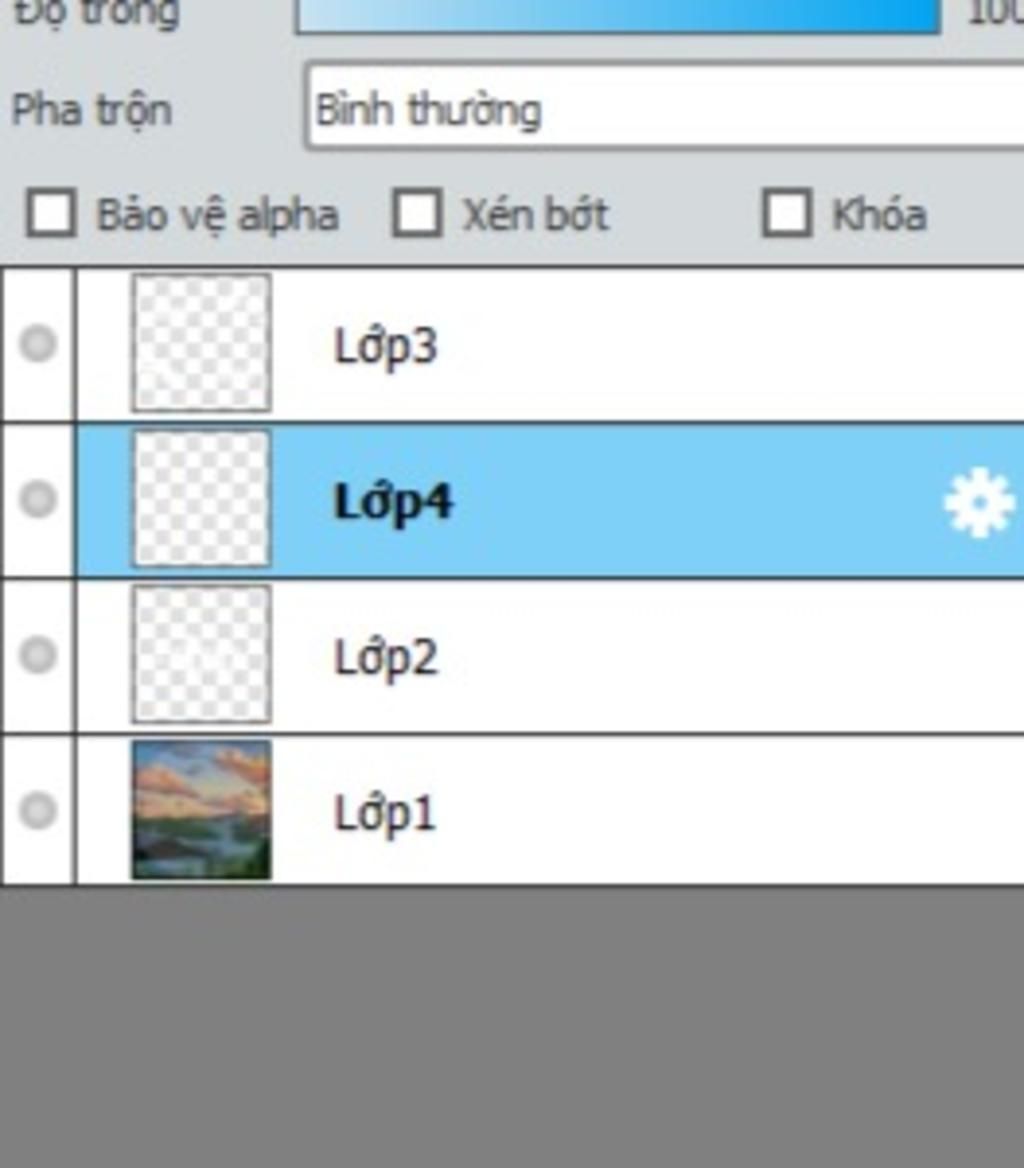Hide the Lớp2 layer via its dot
Screen dimensions: 1024x1168
pyautogui.click(x=38, y=655)
